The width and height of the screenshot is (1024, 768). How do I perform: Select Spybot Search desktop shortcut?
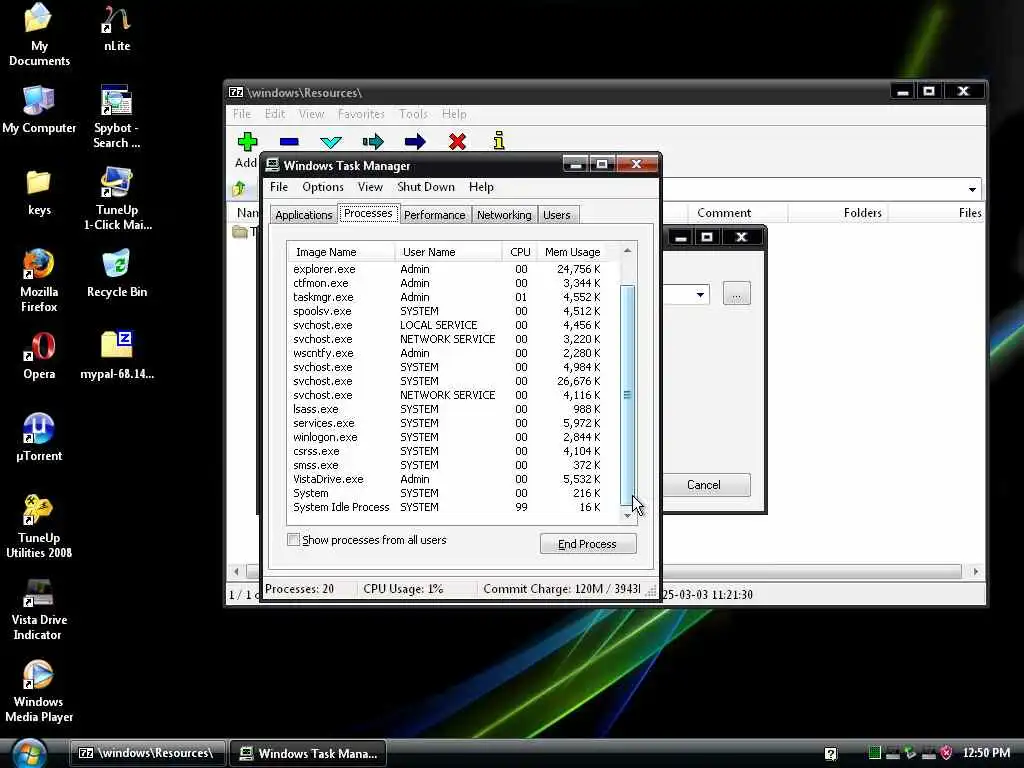tap(116, 117)
